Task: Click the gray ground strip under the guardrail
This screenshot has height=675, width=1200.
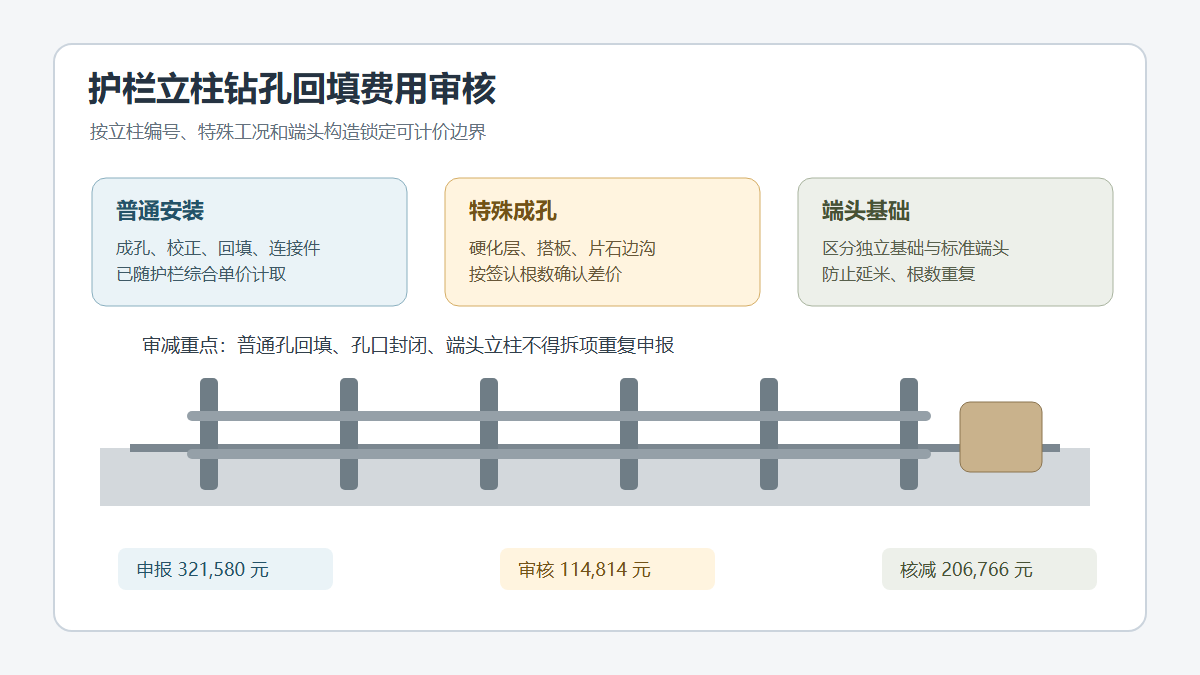Action: click(x=595, y=477)
